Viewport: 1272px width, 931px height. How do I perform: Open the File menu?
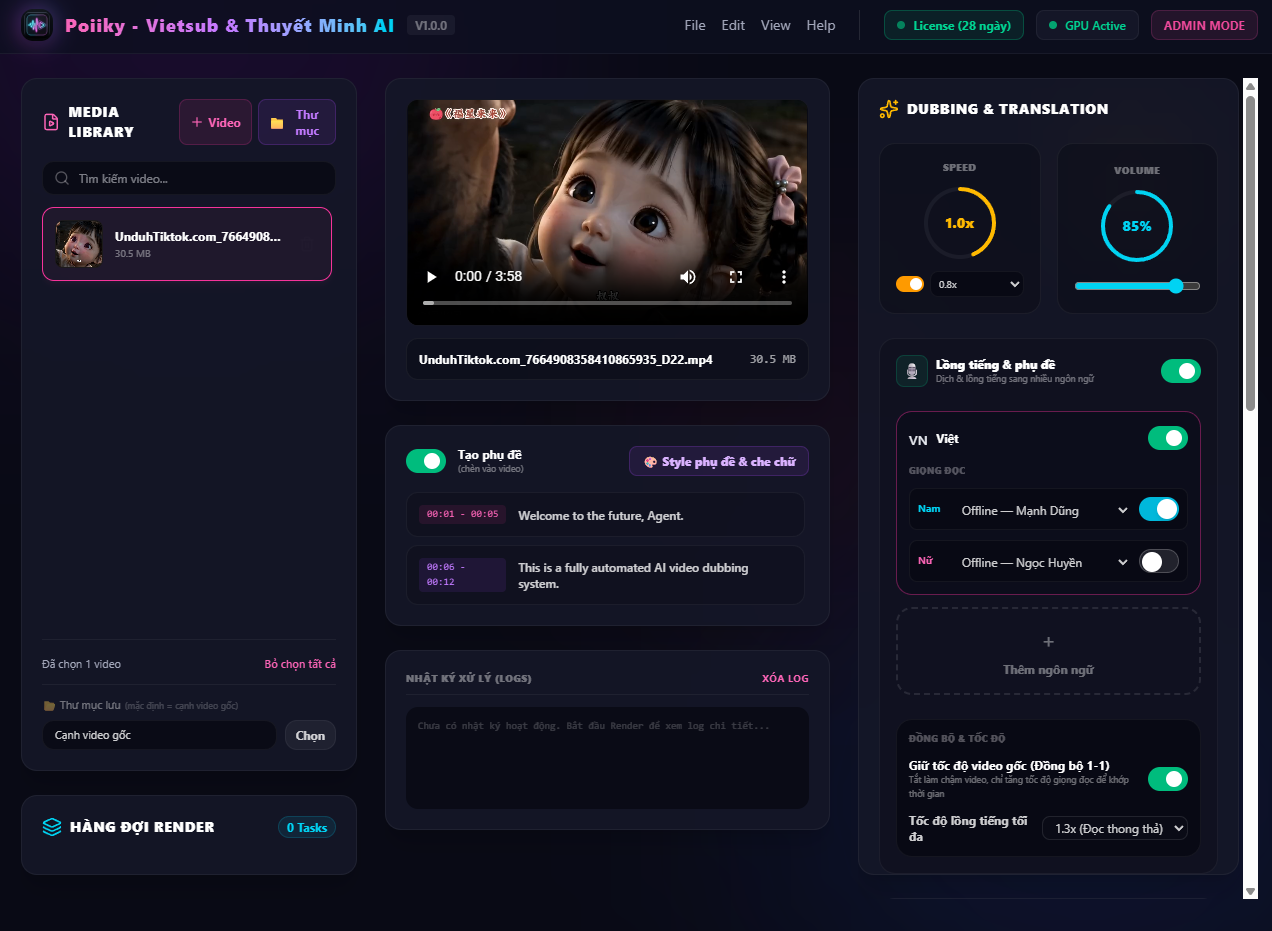(695, 25)
